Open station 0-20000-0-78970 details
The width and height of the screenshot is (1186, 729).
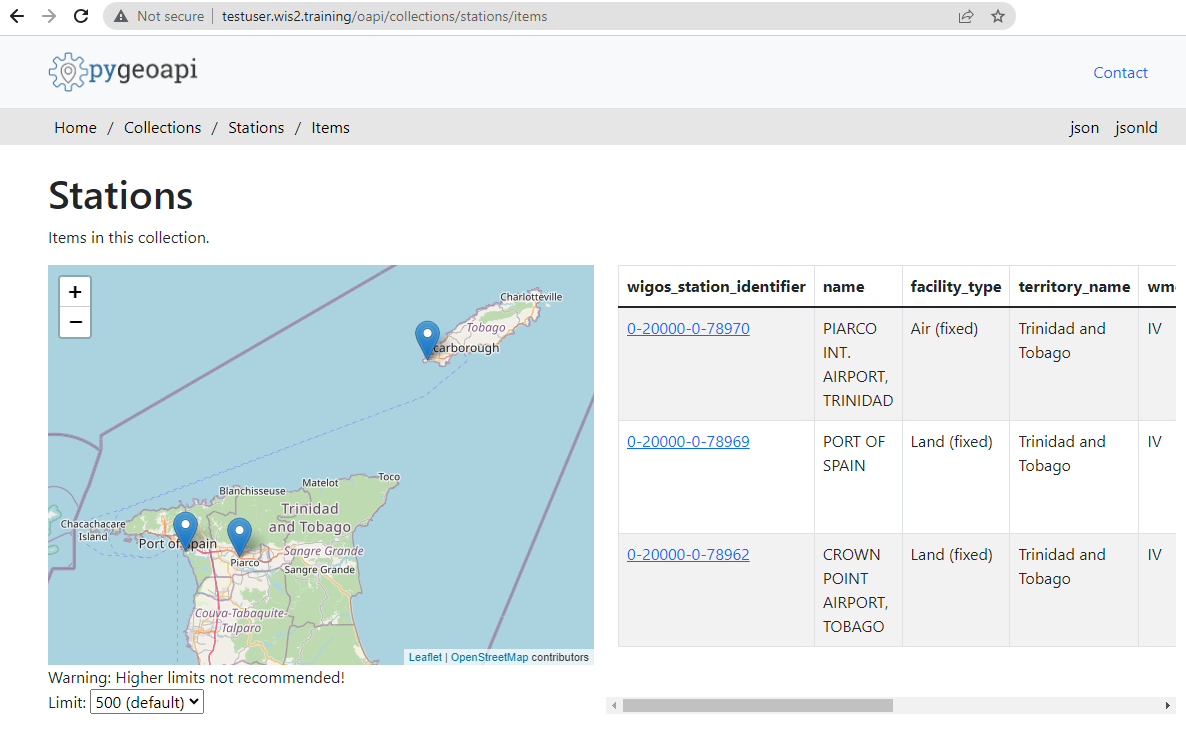[x=688, y=328]
